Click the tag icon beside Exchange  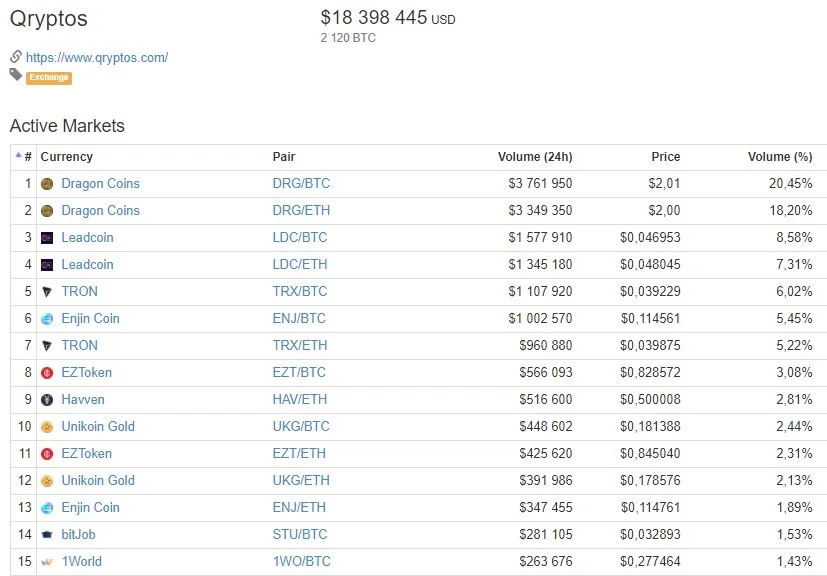coord(16,75)
